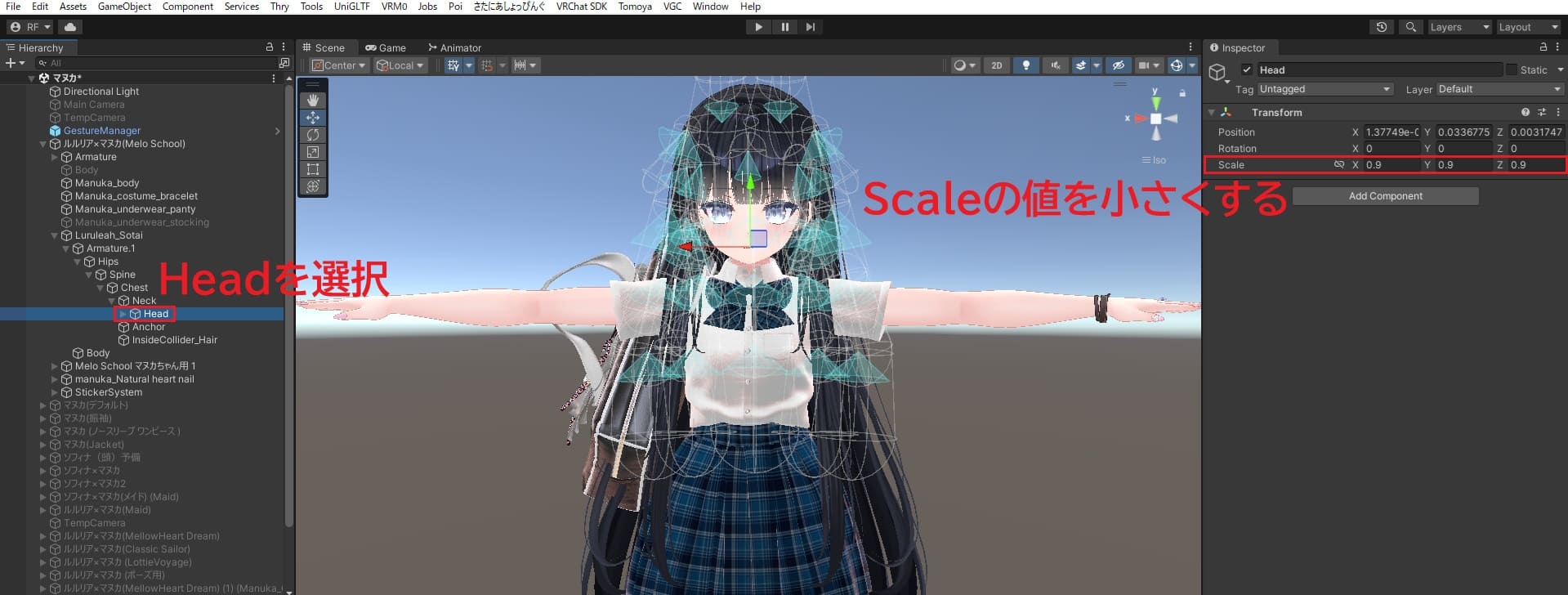Open the Center pivot mode dropdown
Viewport: 1568px width, 595px height.
coord(338,65)
